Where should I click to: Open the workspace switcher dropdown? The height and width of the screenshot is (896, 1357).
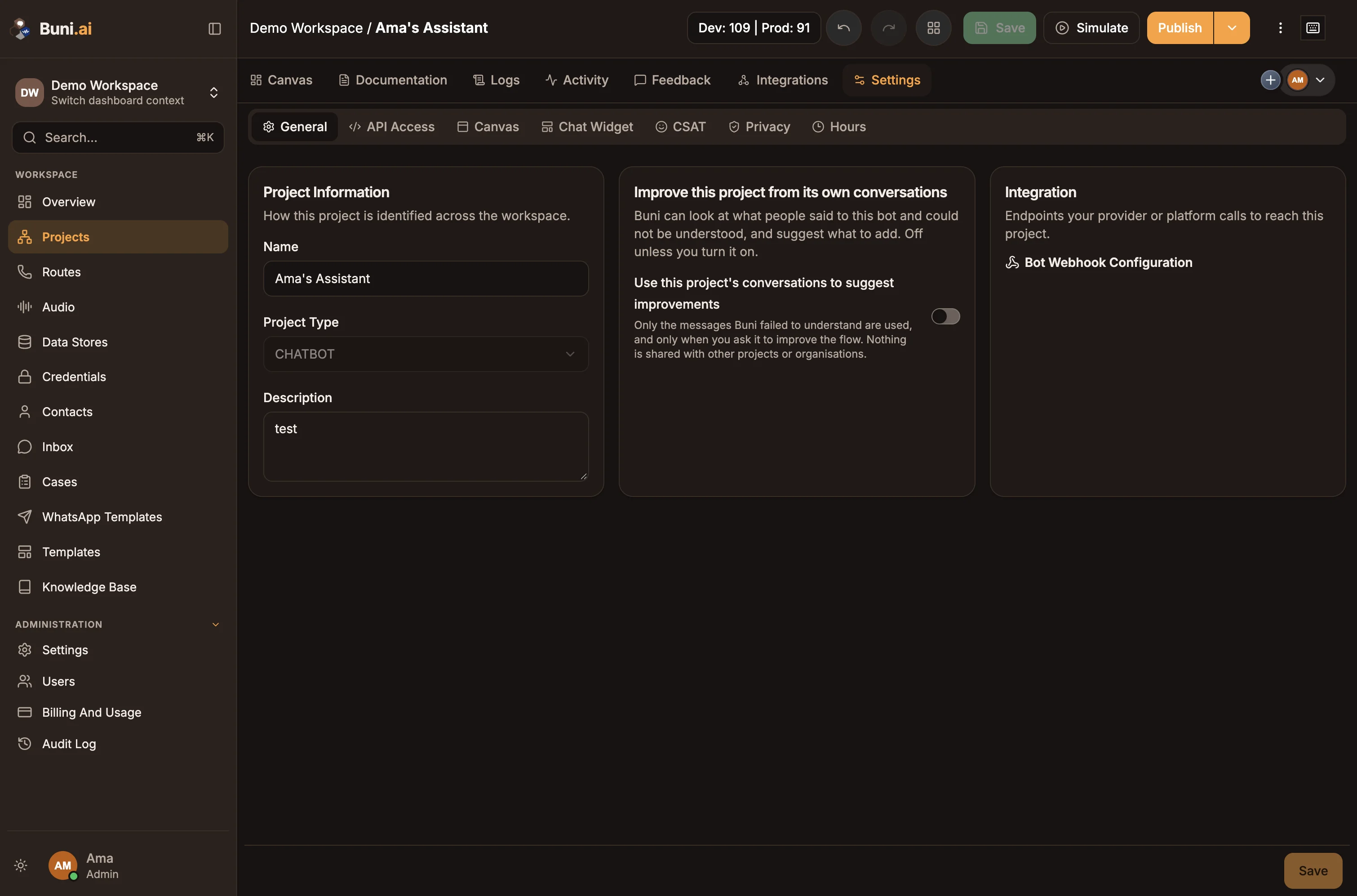coord(118,92)
